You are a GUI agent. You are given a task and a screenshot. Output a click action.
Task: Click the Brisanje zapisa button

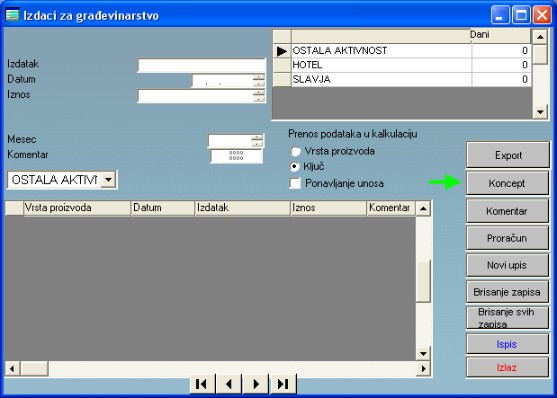pyautogui.click(x=508, y=292)
